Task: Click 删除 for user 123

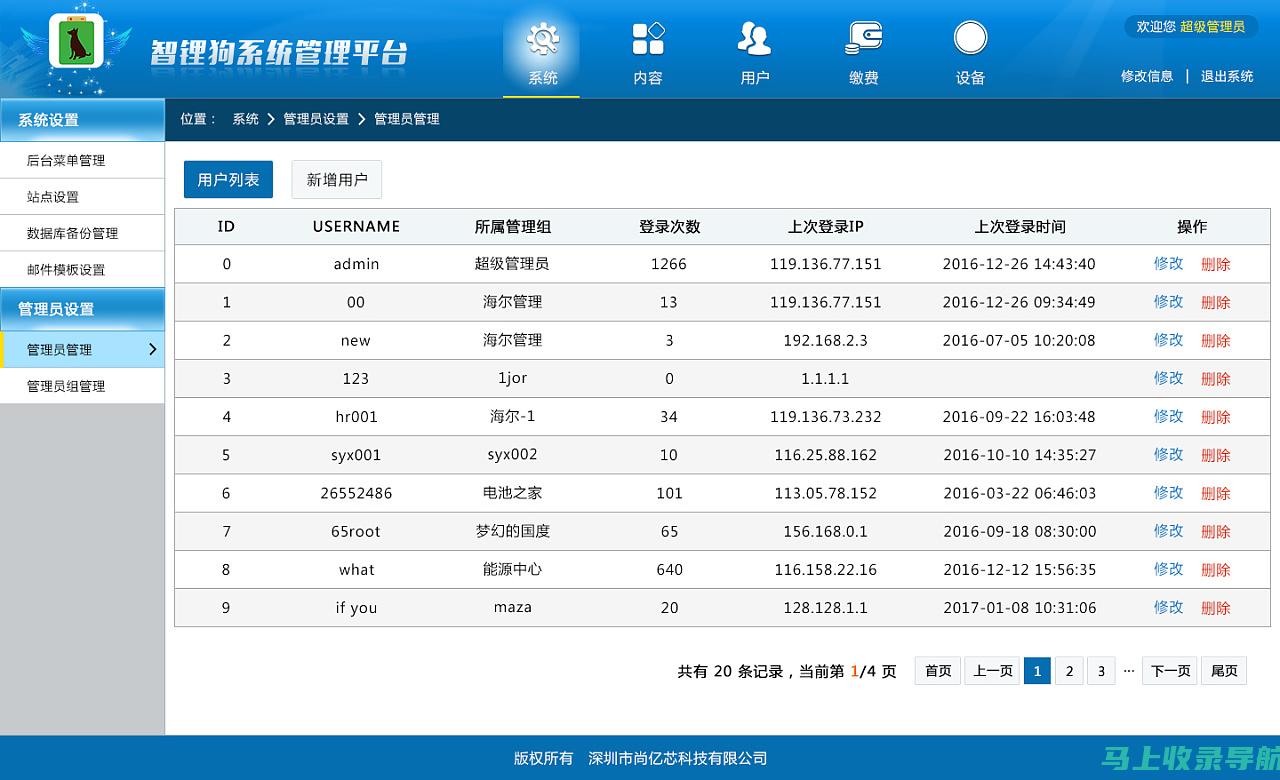Action: 1215,378
